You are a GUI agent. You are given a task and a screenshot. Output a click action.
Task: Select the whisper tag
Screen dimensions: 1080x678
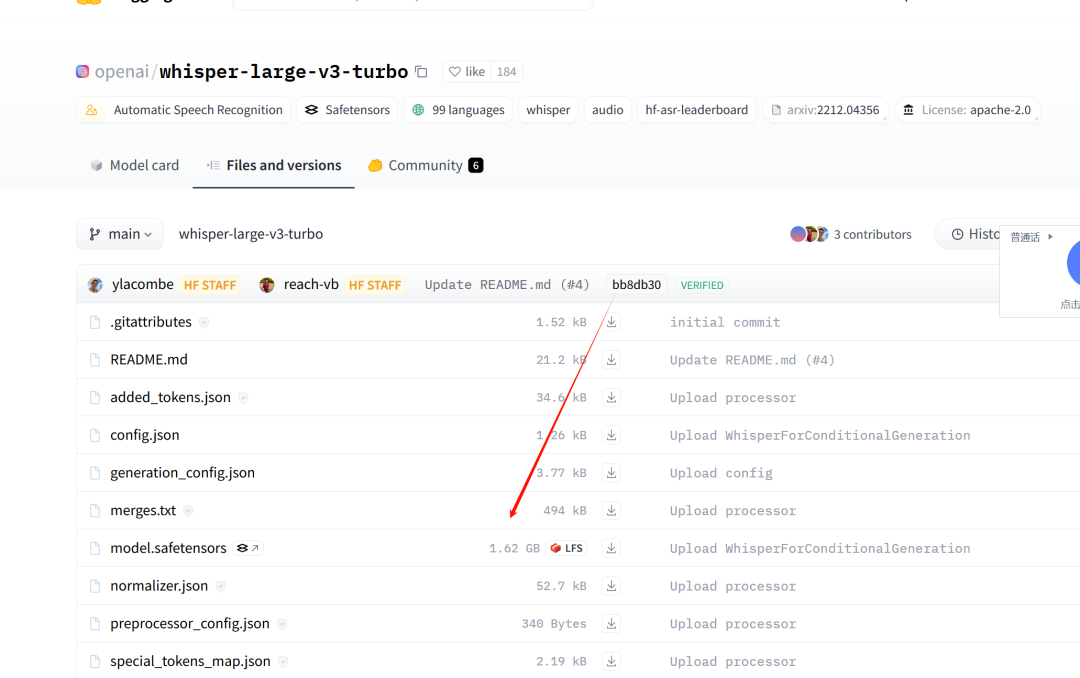click(x=548, y=110)
